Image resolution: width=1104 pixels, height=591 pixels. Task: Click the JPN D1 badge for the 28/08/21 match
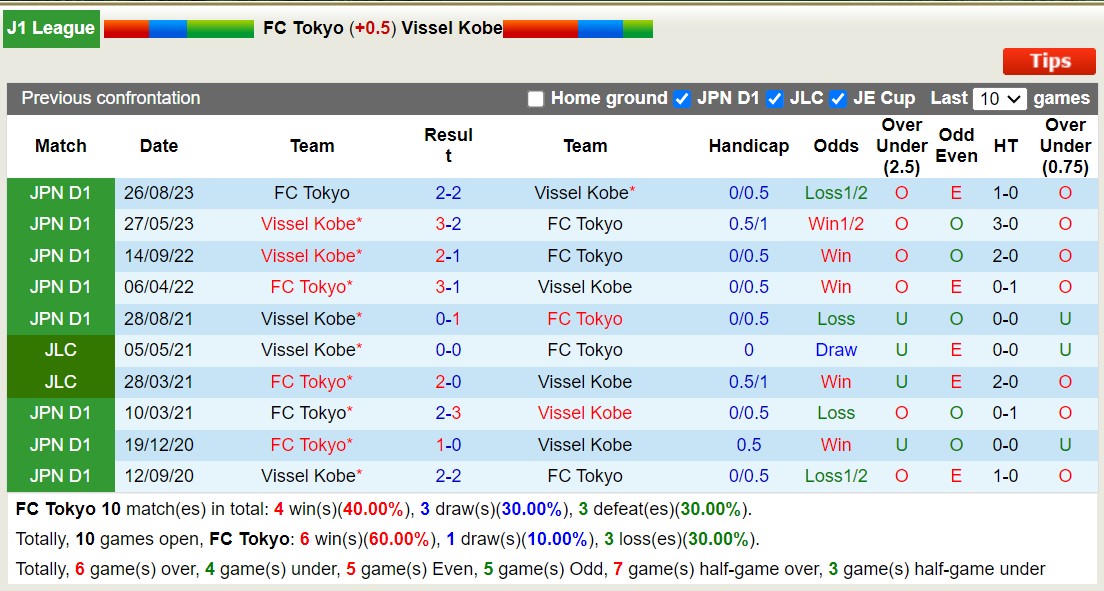pos(60,318)
